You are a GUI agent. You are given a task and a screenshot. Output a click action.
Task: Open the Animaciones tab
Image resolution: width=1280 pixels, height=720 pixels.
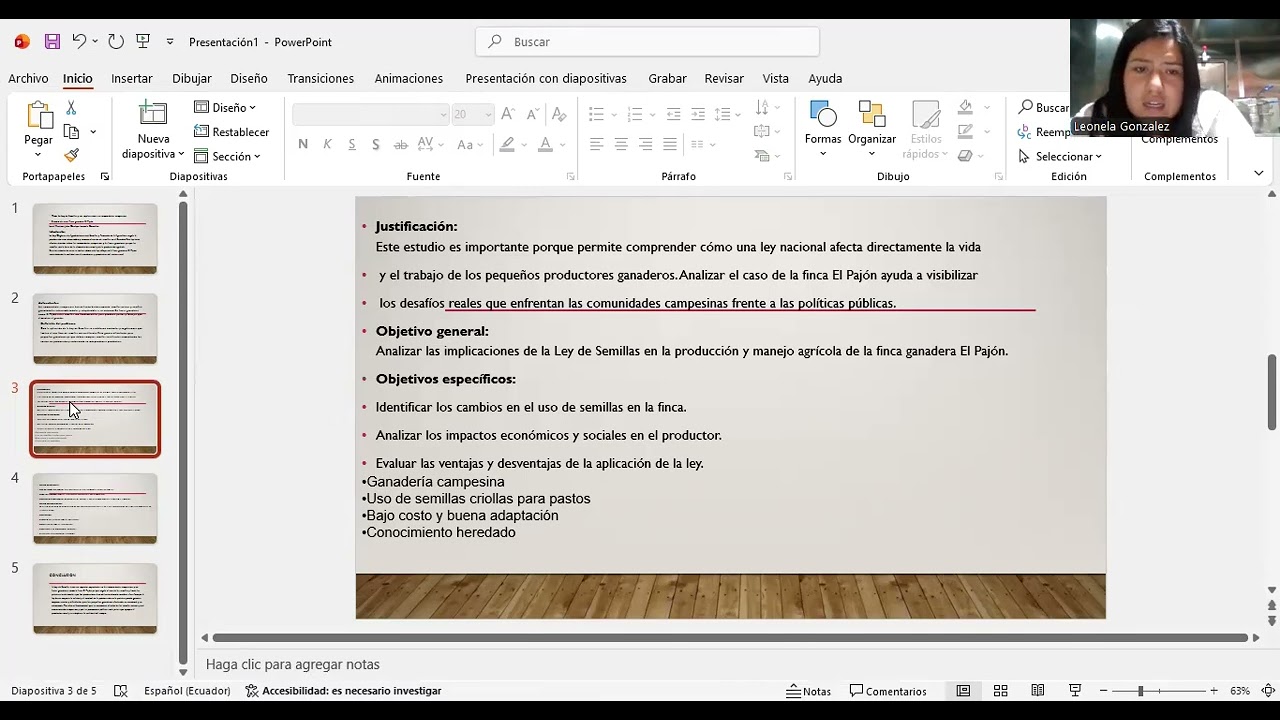pyautogui.click(x=409, y=78)
